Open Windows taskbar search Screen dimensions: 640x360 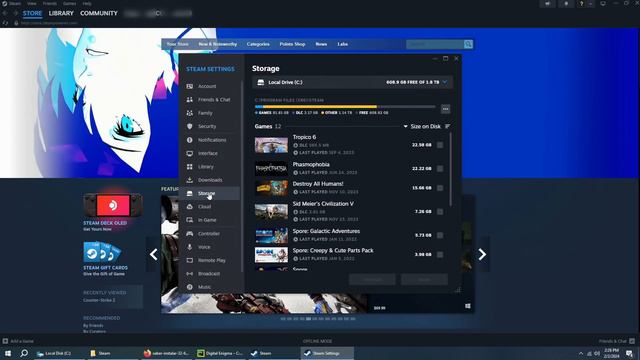pyautogui.click(x=24, y=353)
